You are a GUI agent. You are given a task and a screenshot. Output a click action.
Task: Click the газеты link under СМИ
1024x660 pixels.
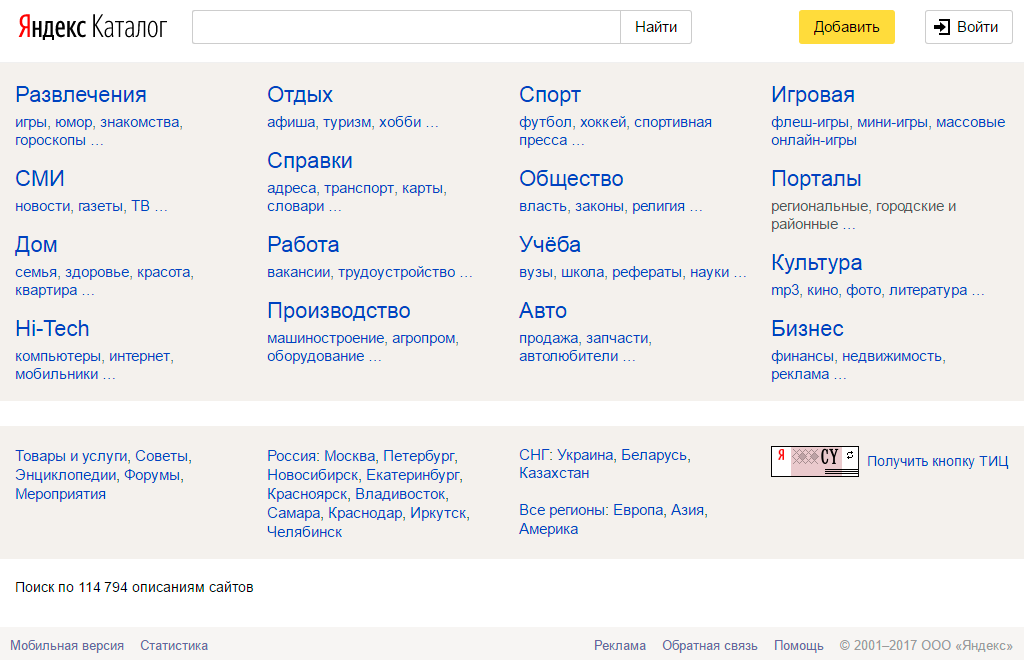pos(100,206)
